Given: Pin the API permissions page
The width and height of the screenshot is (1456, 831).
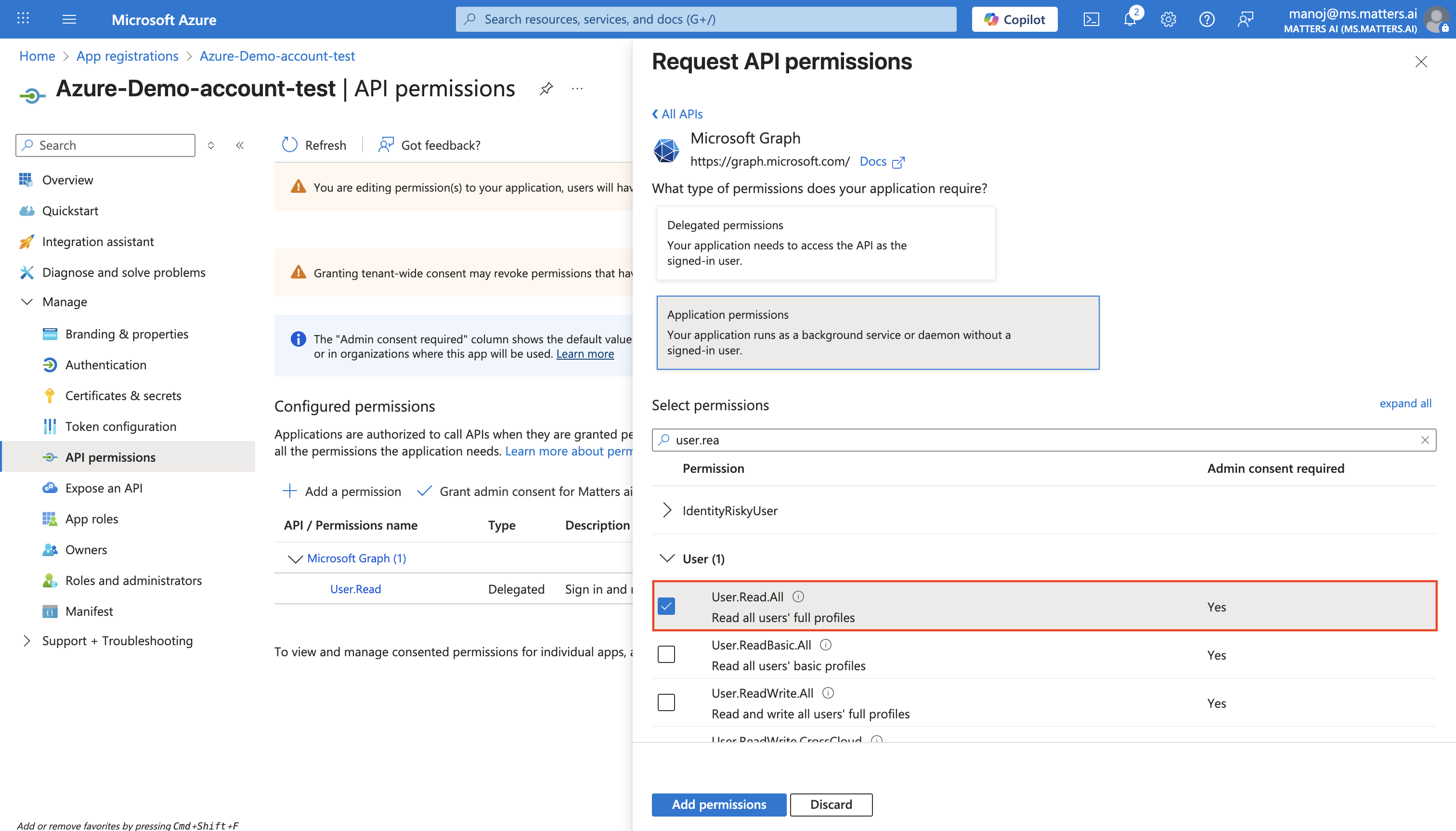Looking at the screenshot, I should pos(546,89).
